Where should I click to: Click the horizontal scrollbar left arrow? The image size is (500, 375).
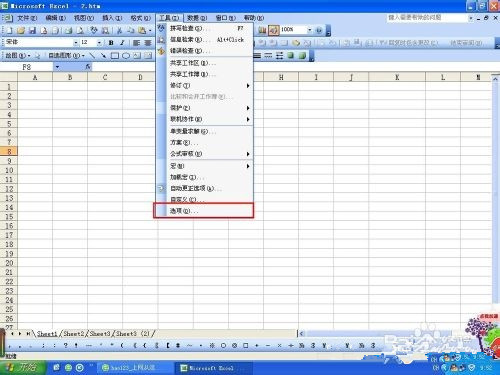tap(301, 333)
